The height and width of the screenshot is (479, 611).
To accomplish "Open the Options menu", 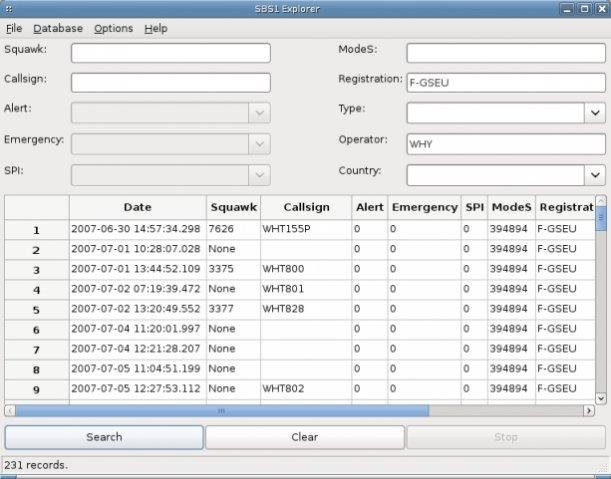I will click(x=113, y=28).
